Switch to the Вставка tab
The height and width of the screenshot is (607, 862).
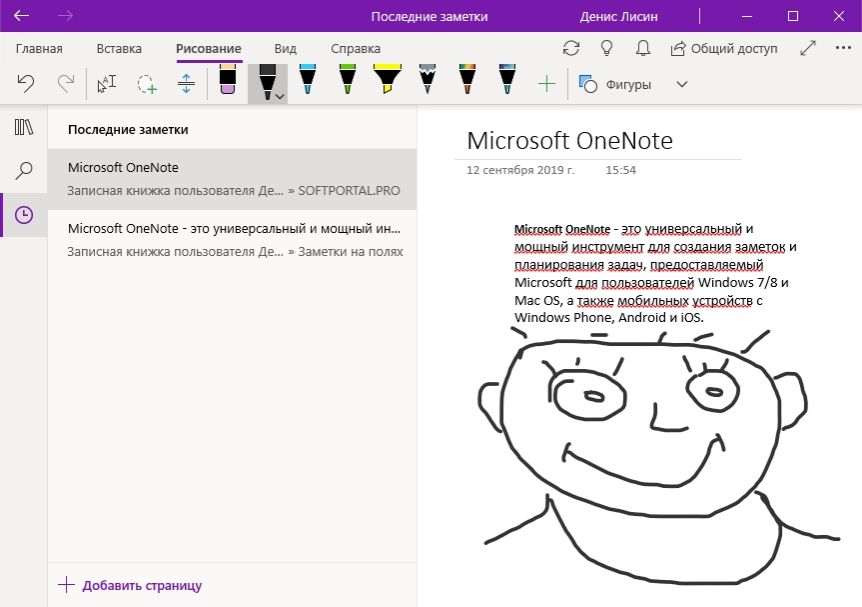pyautogui.click(x=119, y=48)
